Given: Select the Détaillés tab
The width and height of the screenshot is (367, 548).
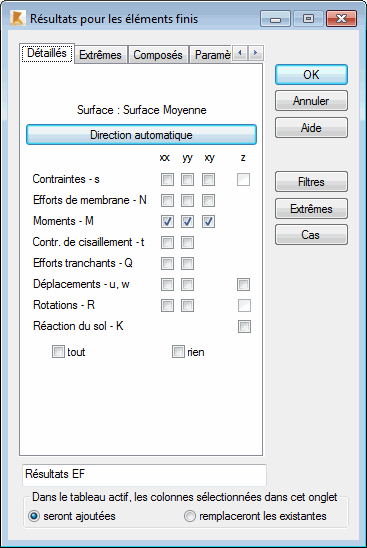Looking at the screenshot, I should [x=47, y=53].
